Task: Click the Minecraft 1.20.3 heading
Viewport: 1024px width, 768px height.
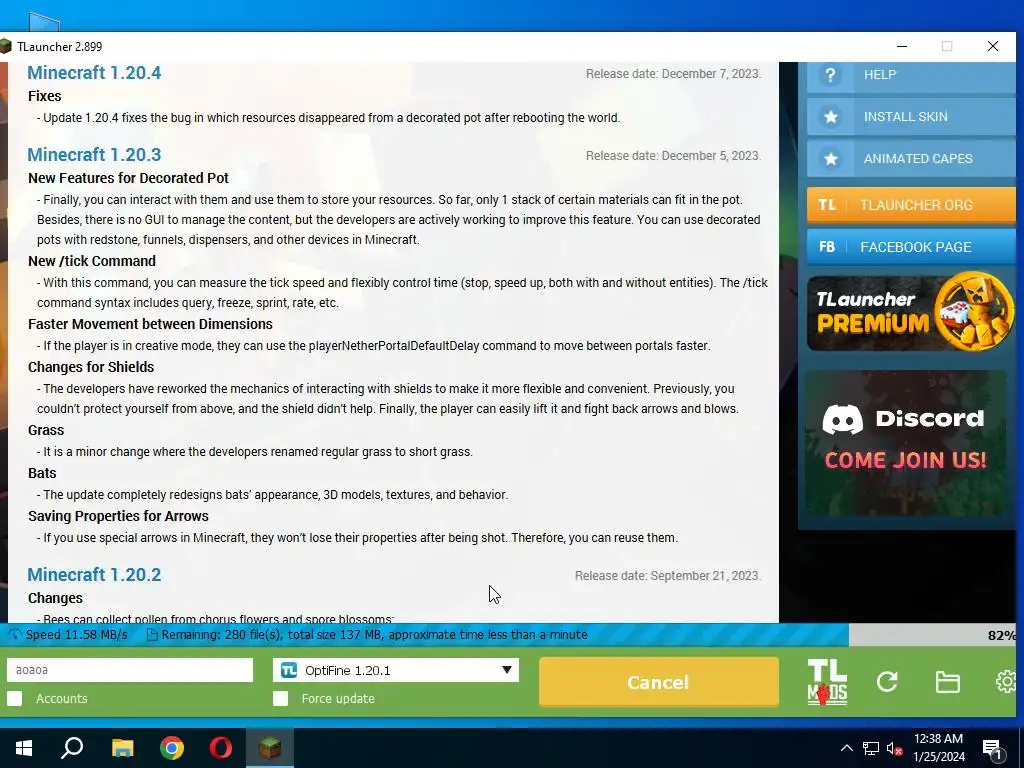Action: [x=94, y=155]
